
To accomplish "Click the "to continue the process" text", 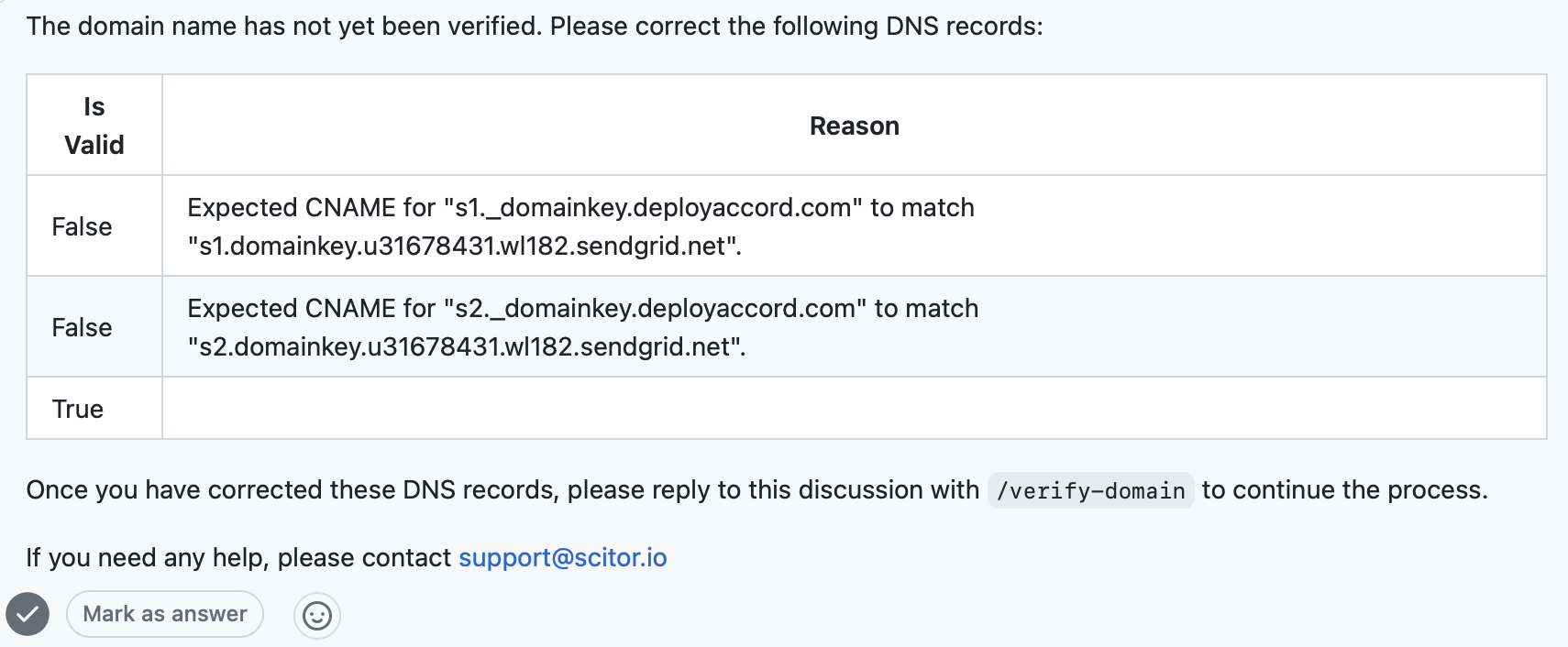I will tap(1343, 490).
